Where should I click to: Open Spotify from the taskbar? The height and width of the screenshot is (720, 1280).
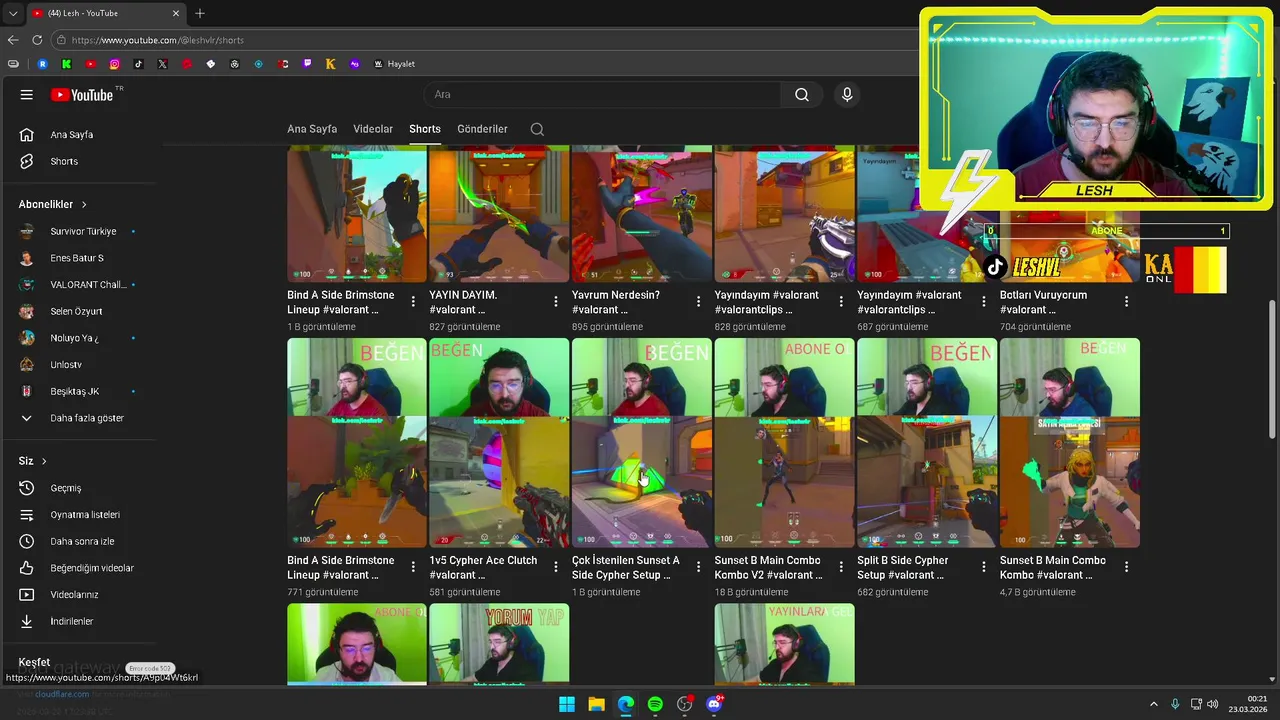click(655, 704)
